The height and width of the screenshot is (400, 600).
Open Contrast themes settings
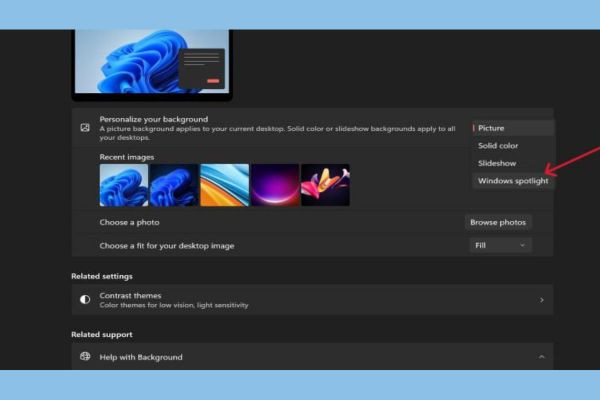(x=312, y=300)
